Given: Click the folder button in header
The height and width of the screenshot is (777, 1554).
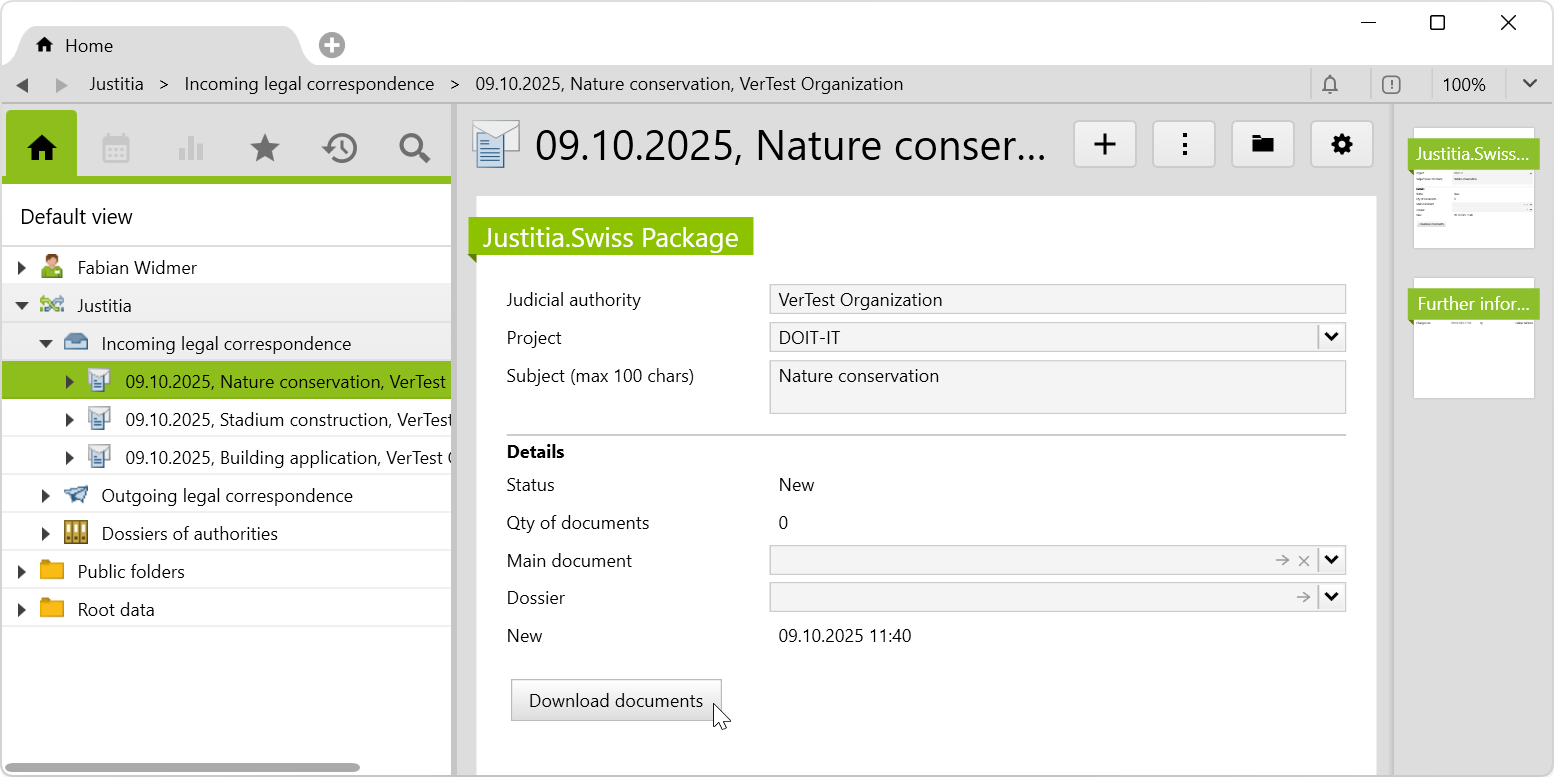Looking at the screenshot, I should point(1262,145).
